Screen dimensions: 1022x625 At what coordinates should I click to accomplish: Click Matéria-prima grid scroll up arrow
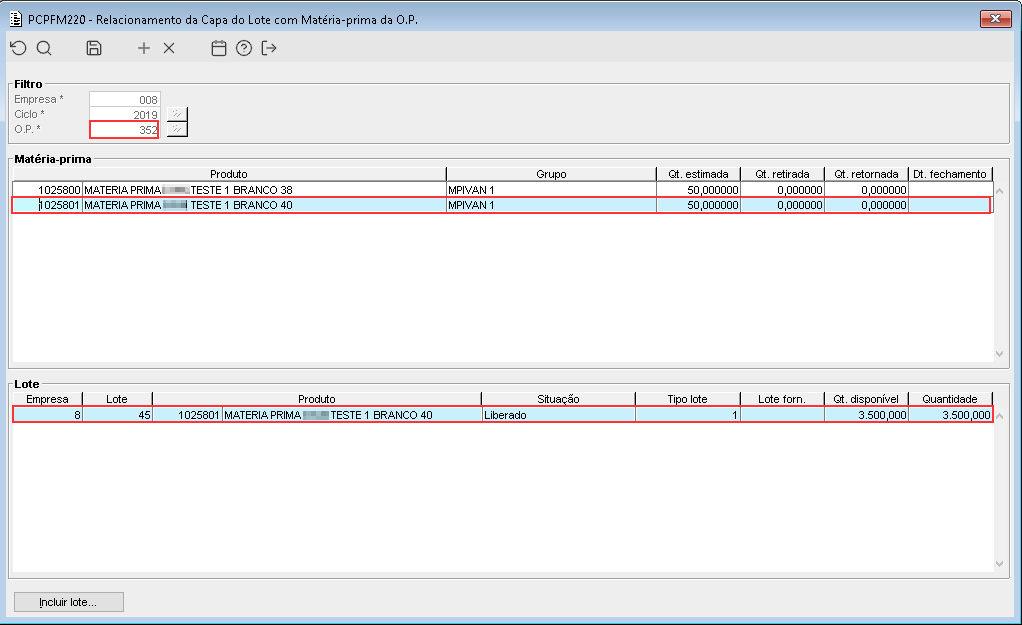[1000, 191]
